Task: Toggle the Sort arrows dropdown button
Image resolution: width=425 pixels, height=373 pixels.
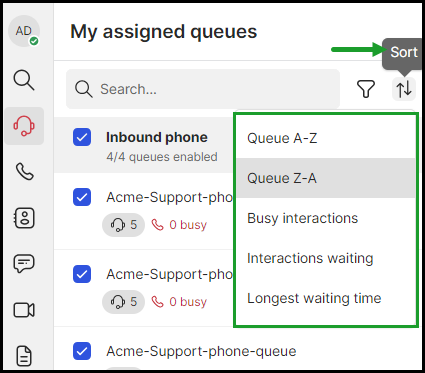Action: (404, 89)
